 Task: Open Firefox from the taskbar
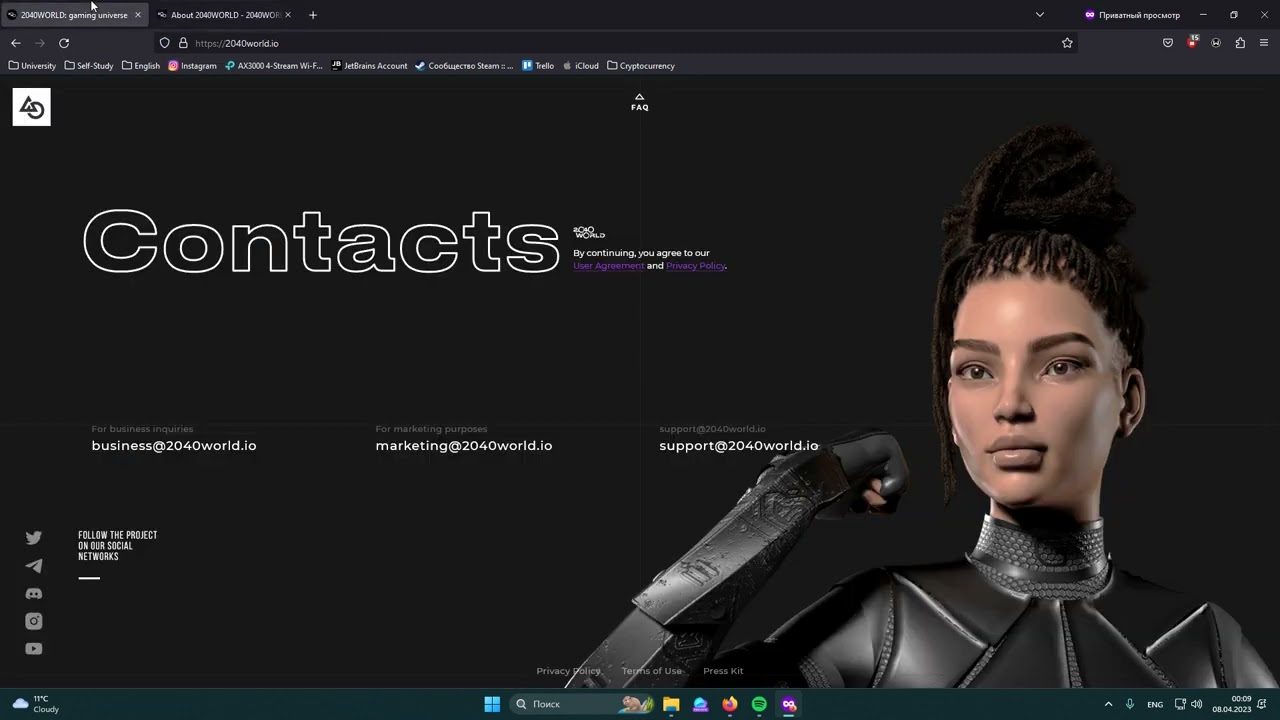tap(730, 704)
